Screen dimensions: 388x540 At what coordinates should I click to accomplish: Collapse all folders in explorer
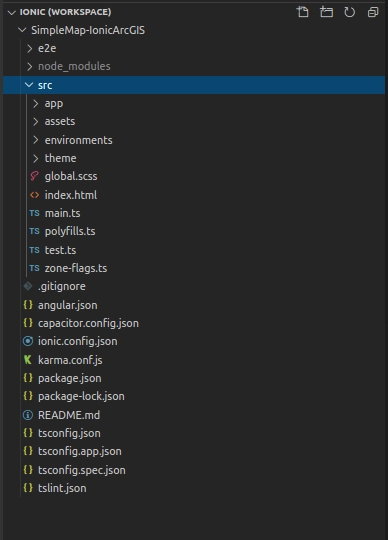click(x=373, y=12)
